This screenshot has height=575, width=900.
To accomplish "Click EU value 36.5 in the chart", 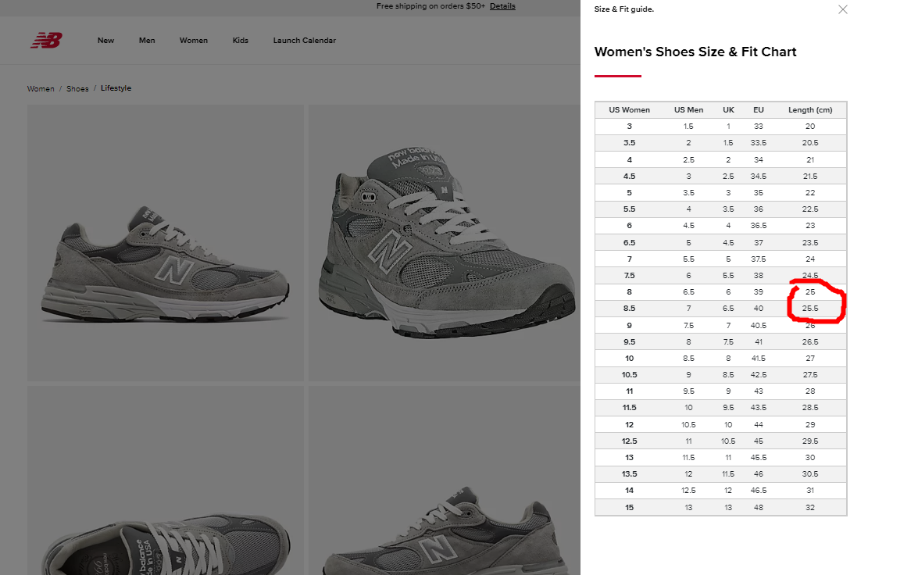I will (758, 226).
